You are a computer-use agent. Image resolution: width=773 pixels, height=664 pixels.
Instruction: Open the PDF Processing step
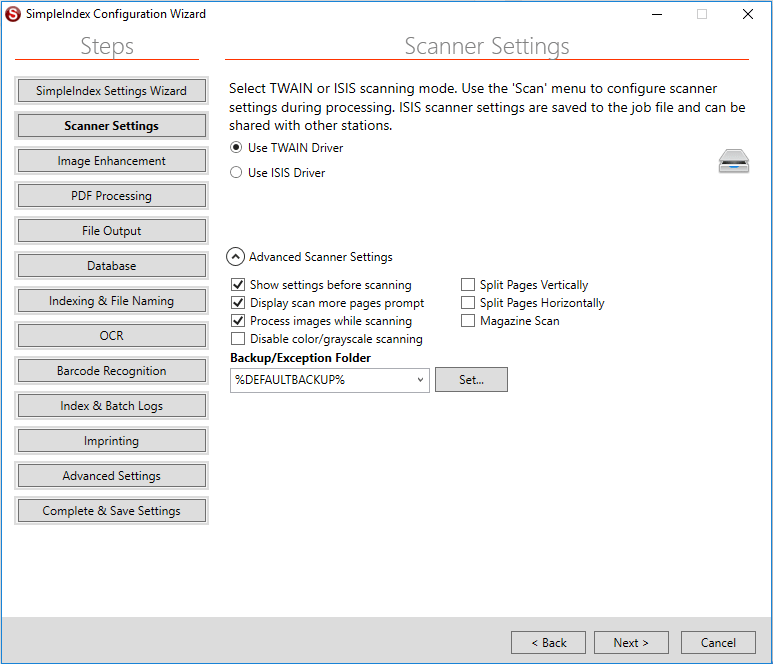click(111, 196)
